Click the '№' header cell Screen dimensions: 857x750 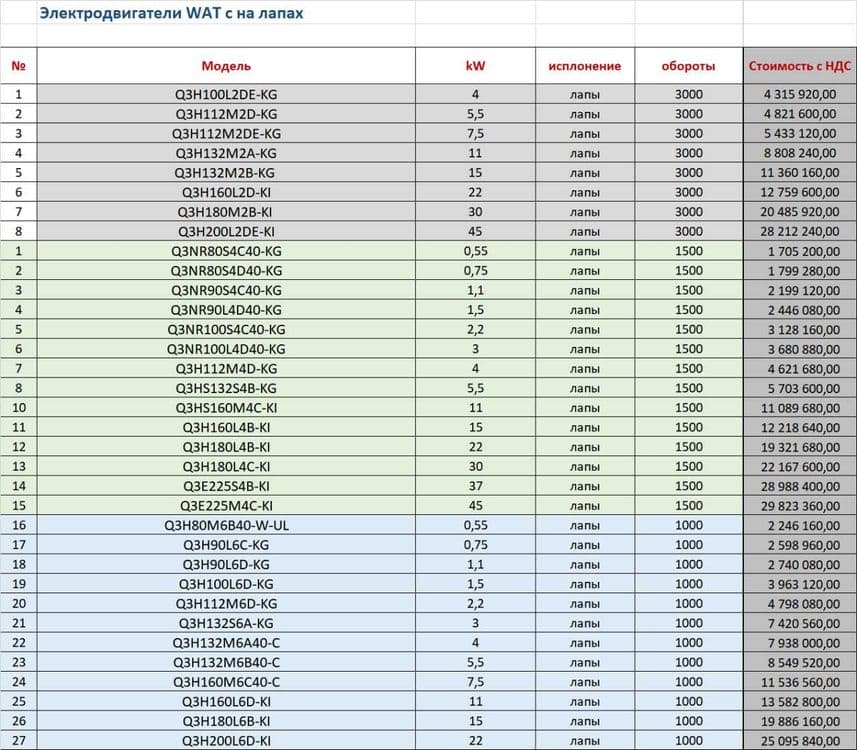[x=19, y=66]
